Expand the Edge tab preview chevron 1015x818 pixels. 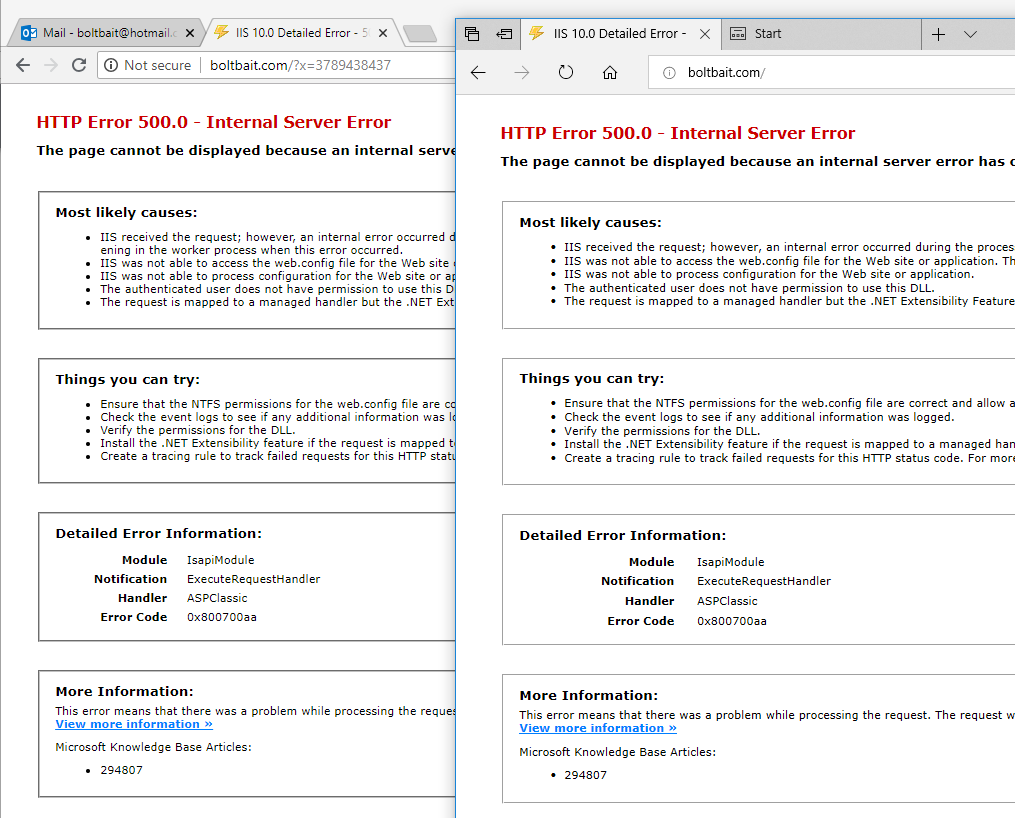(970, 34)
